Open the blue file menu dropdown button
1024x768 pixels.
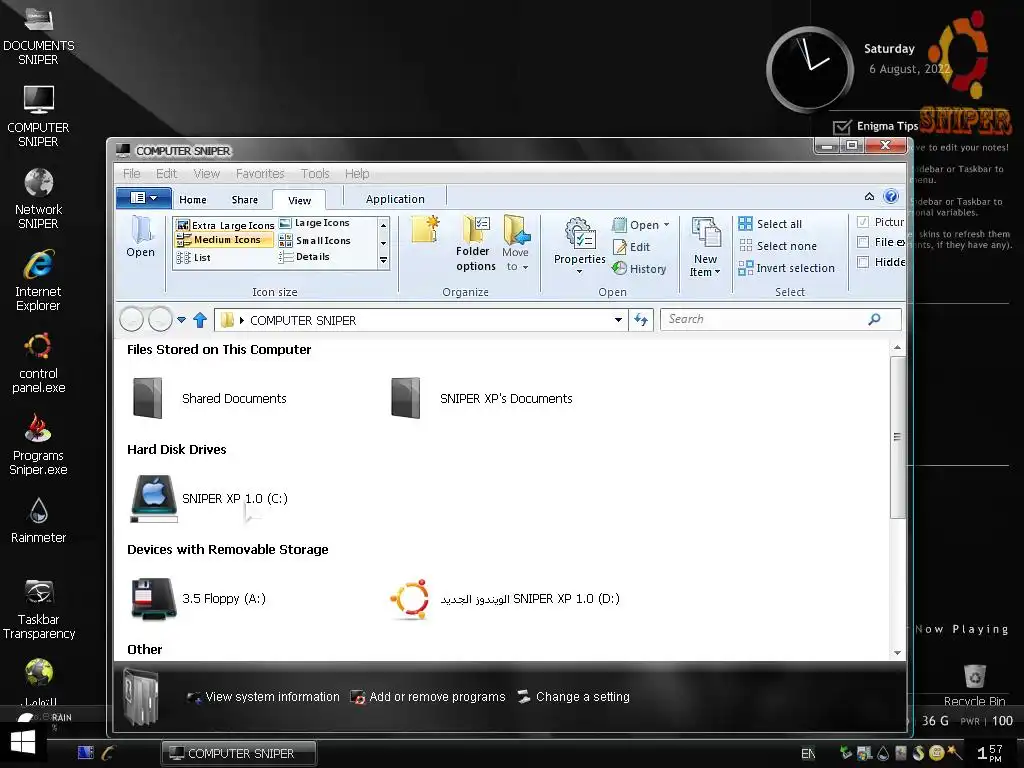144,198
